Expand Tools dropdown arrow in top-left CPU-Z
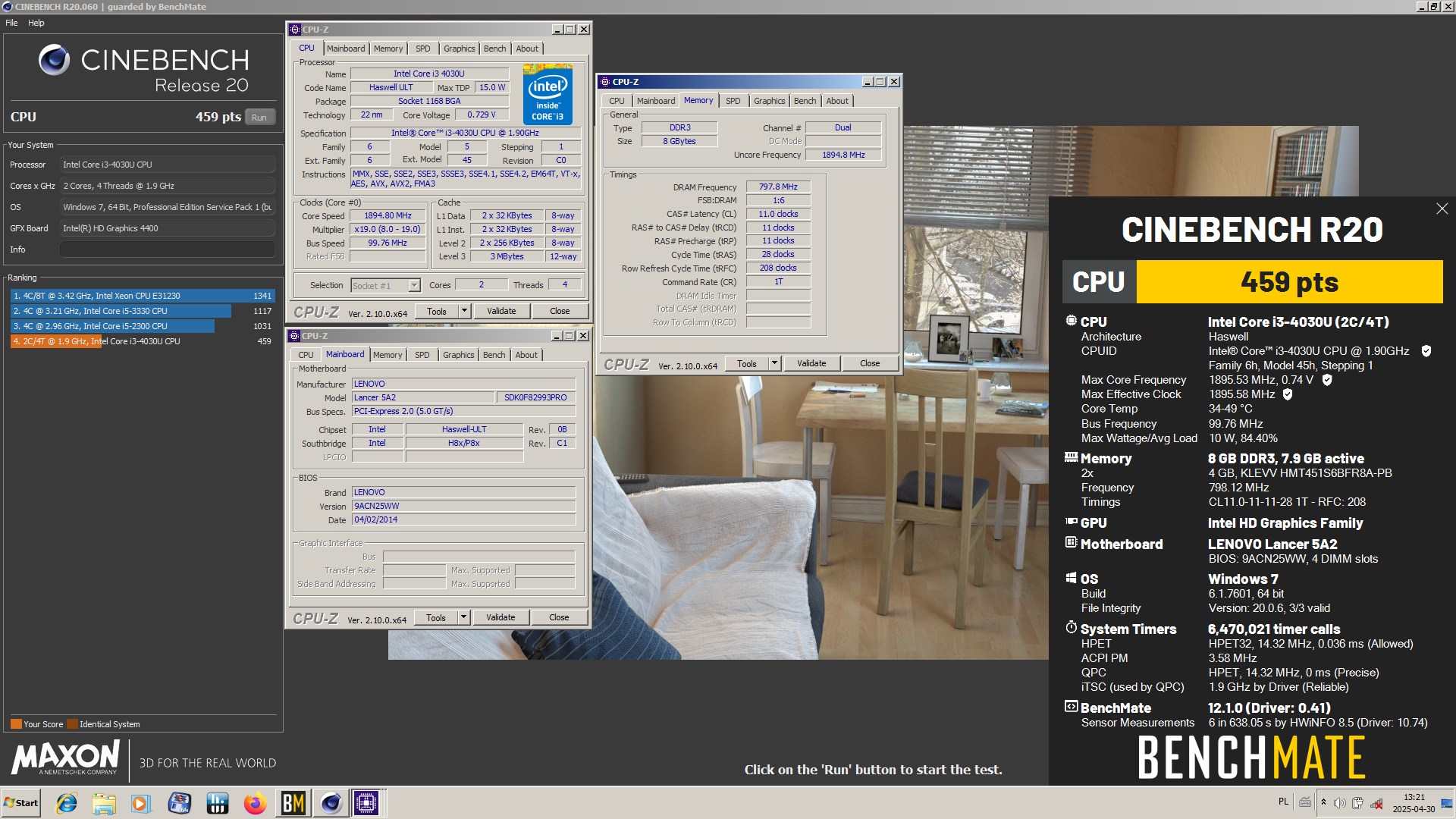 (464, 311)
